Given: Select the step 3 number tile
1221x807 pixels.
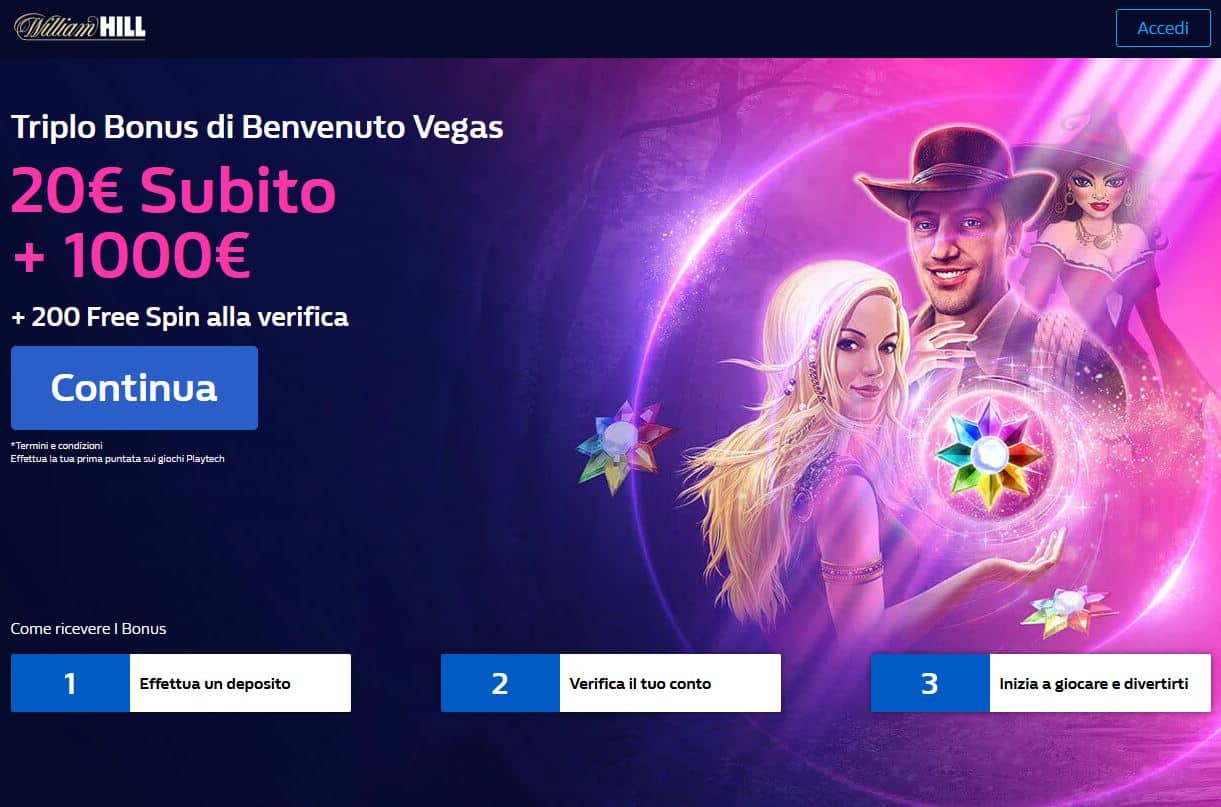Looking at the screenshot, I should 930,683.
